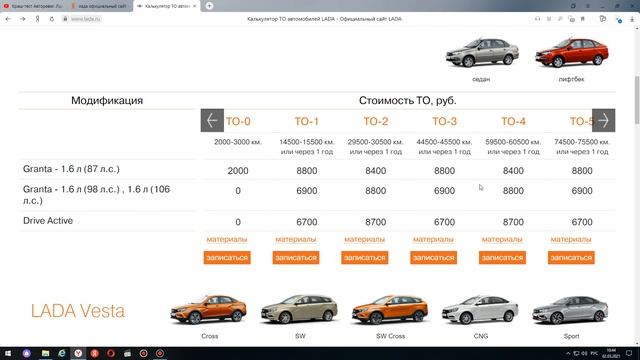Viewport: 640px width, 360px height.
Task: Open a new browser tab with plus
Action: (209, 6)
